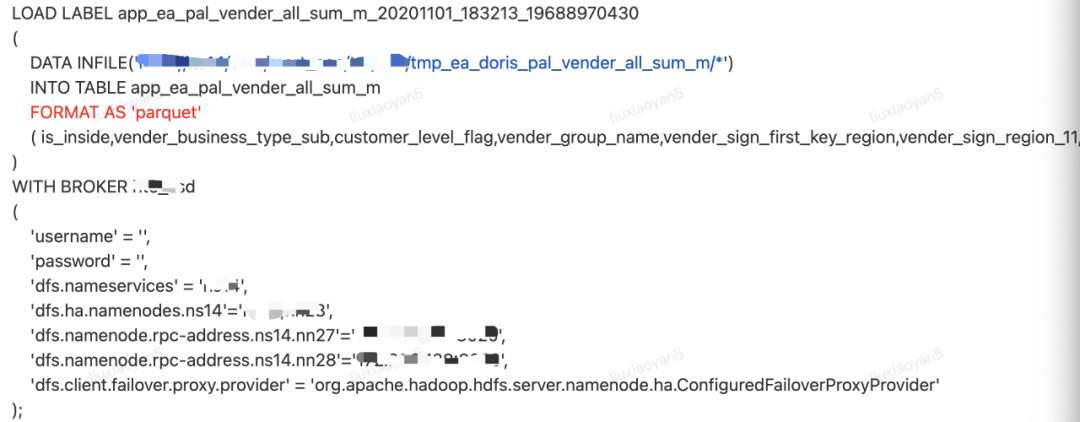
Task: Click the final closing parenthesis and semicolon
Action: point(16,408)
